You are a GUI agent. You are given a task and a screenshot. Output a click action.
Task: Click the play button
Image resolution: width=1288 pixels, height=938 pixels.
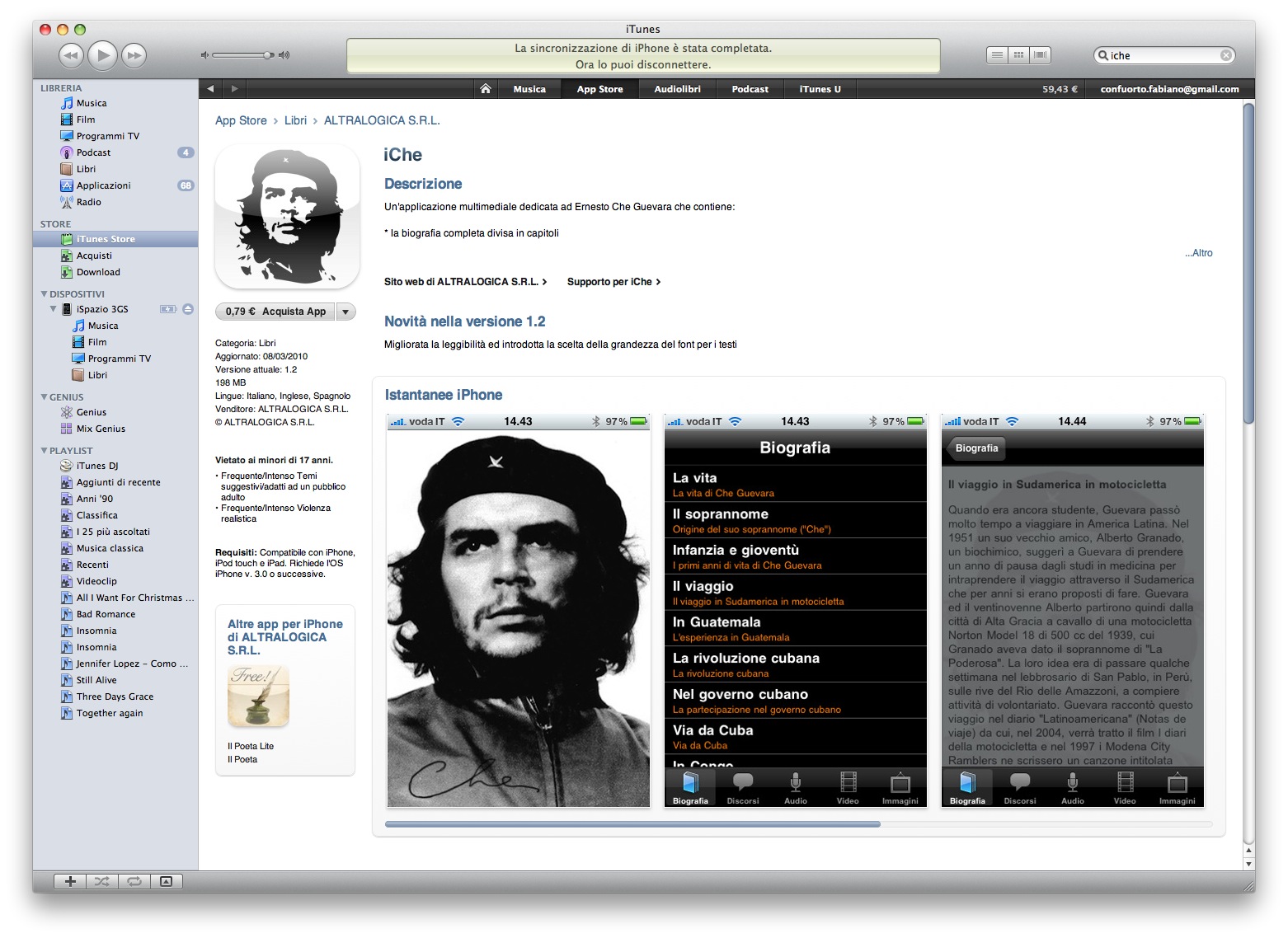pos(103,55)
